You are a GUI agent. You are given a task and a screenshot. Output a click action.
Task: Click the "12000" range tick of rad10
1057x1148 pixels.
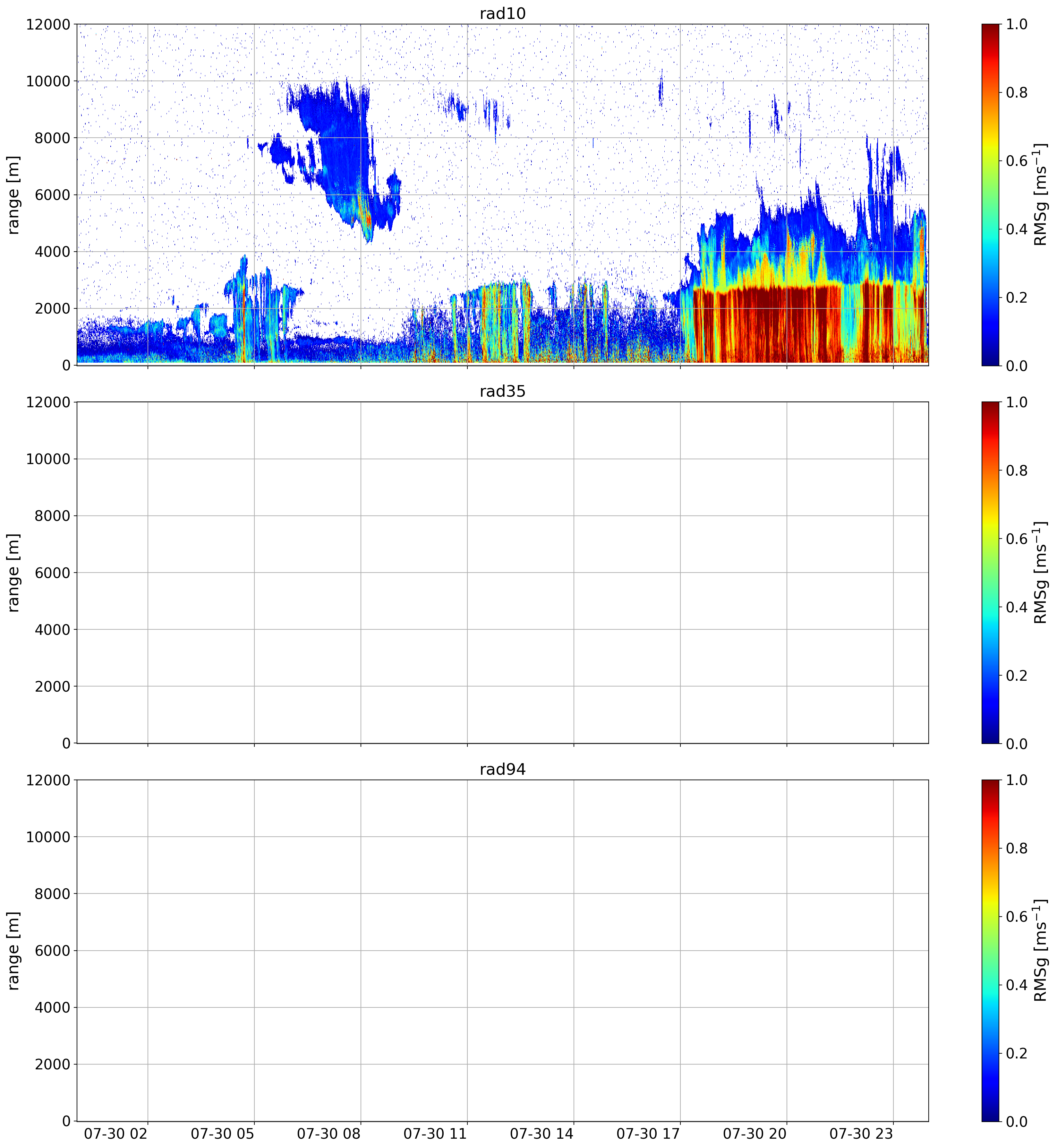click(x=48, y=25)
